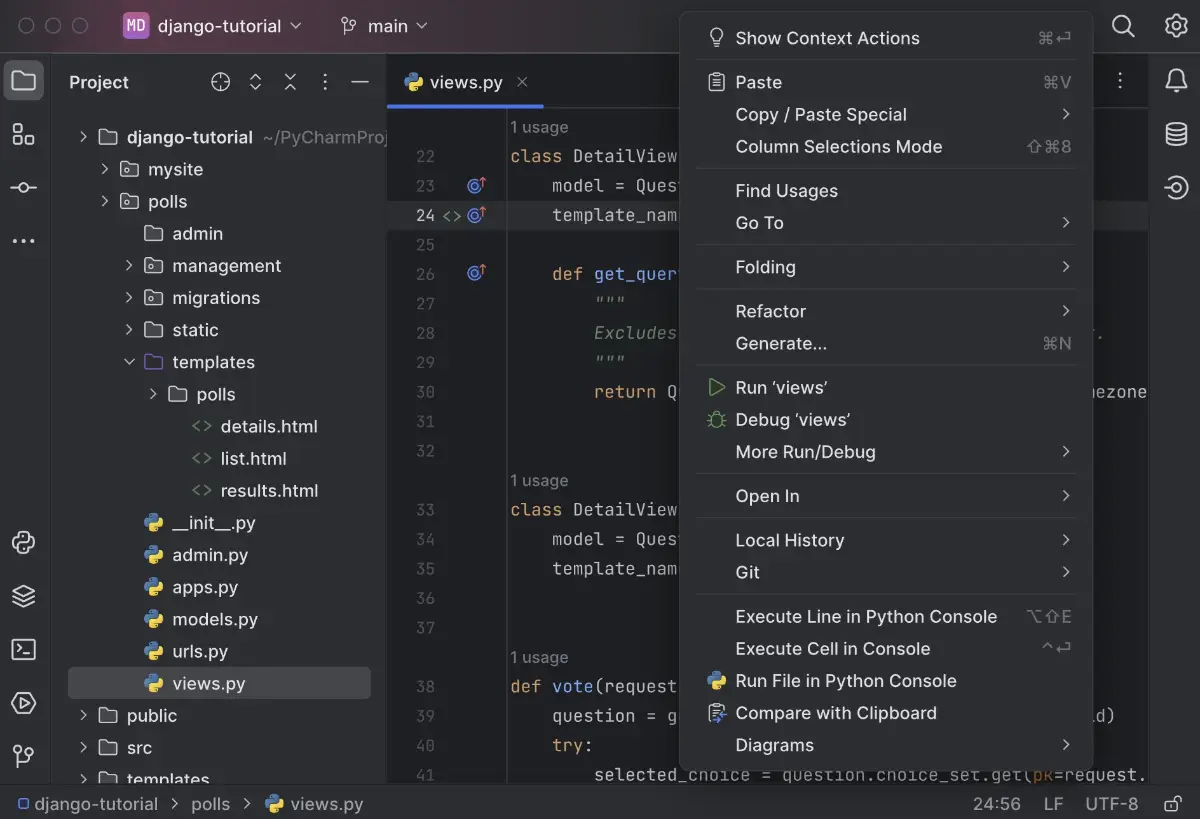Viewport: 1200px width, 819px height.
Task: Click override gutter icon on line 23
Action: [476, 185]
